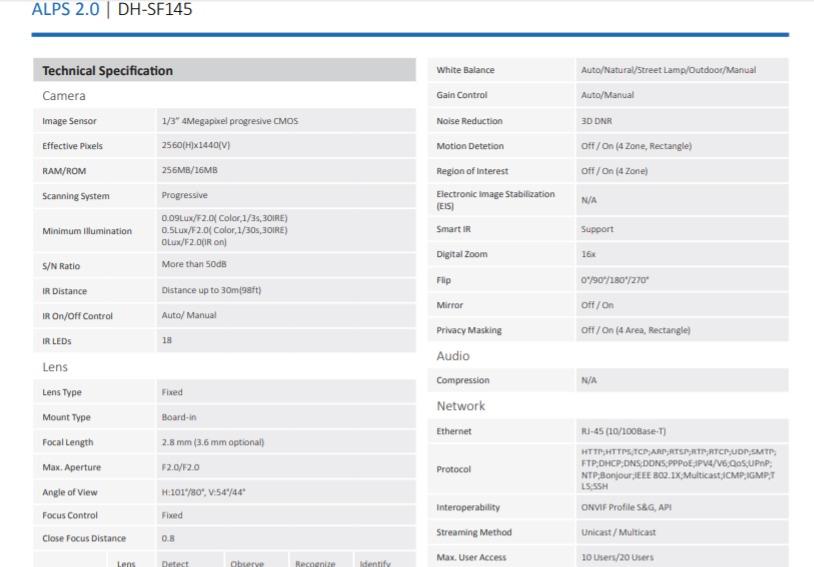This screenshot has width=814, height=567.
Task: Select the '16x' zoom value
Action: coord(589,254)
